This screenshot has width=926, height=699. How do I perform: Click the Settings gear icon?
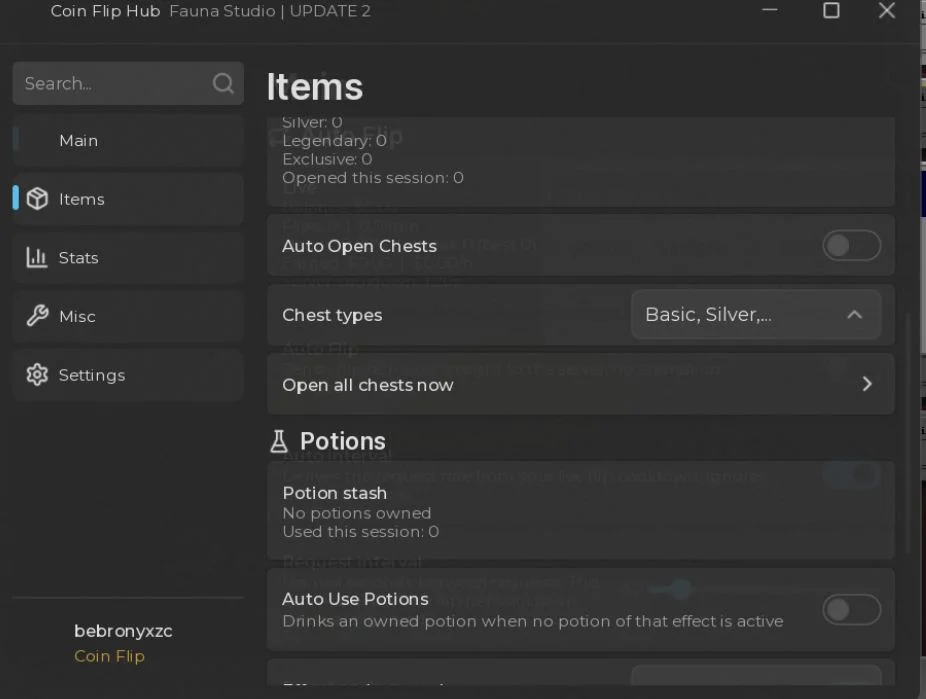pos(37,374)
